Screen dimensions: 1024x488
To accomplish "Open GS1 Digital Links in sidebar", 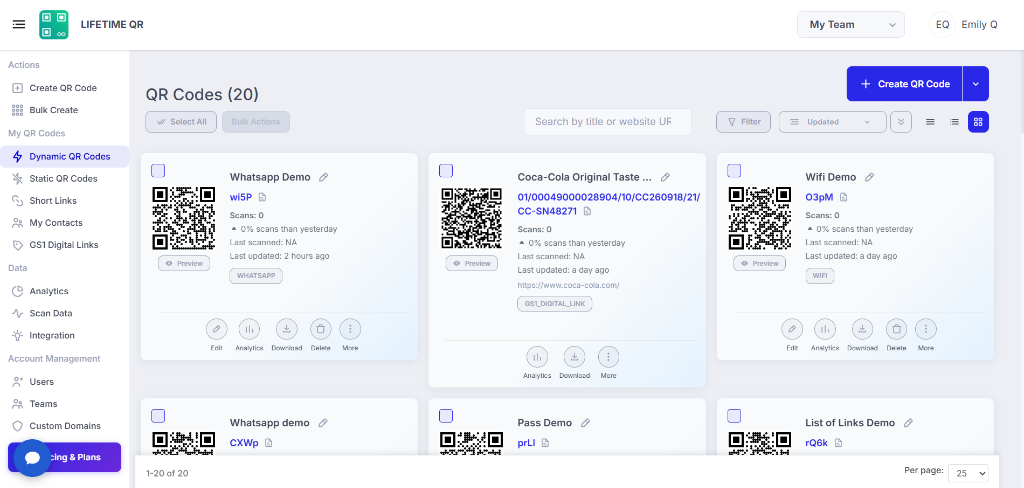I will (65, 245).
